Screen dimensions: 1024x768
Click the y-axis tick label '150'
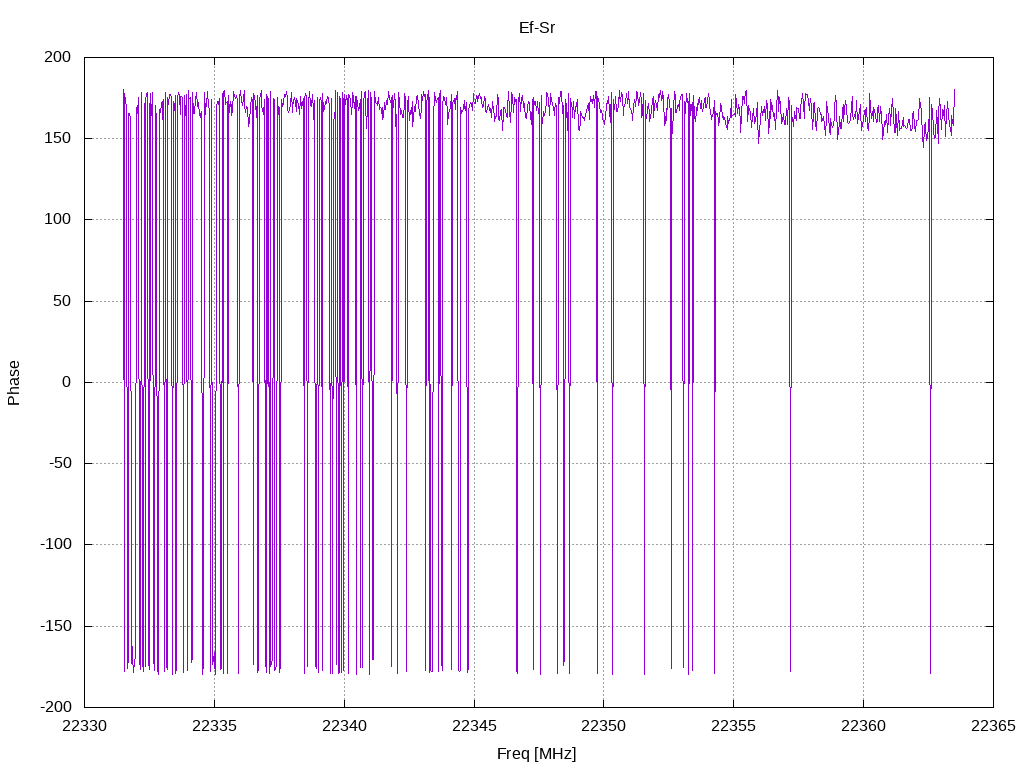pos(57,138)
